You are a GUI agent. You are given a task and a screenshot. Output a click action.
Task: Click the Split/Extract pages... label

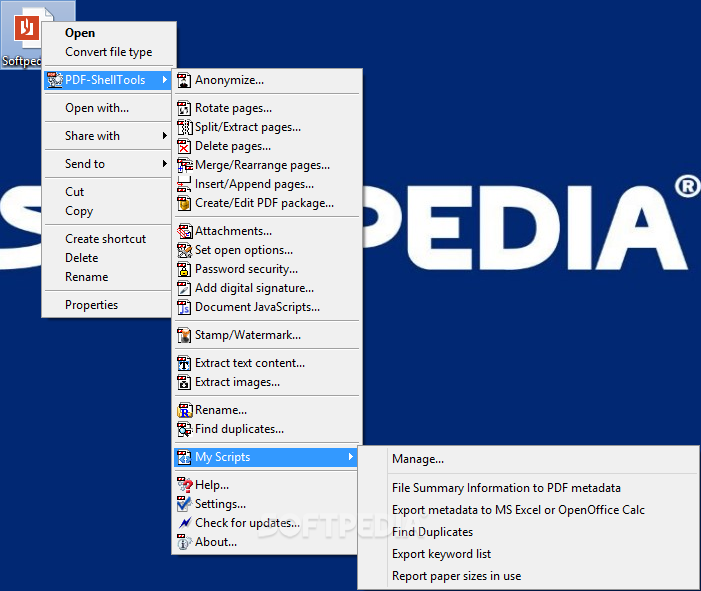[248, 127]
